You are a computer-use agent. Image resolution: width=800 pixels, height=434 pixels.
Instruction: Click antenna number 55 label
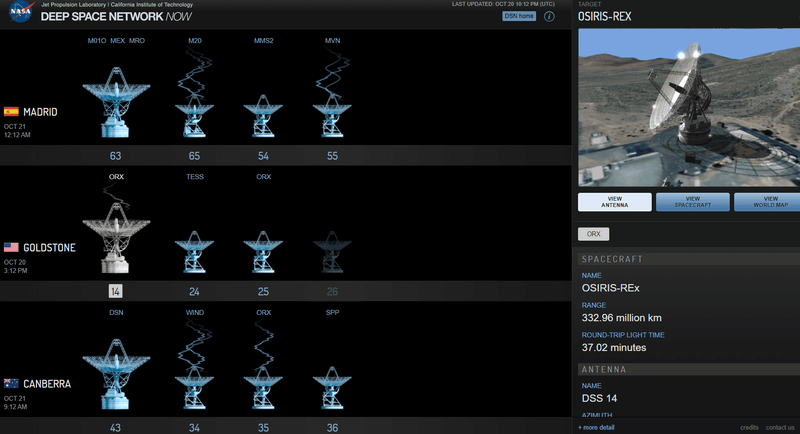pos(332,156)
